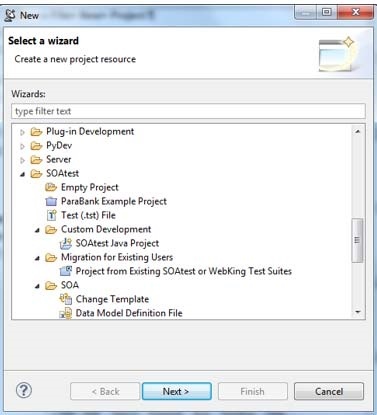Image resolution: width=377 pixels, height=415 pixels.
Task: Open the help question mark icon
Action: pyautogui.click(x=24, y=390)
